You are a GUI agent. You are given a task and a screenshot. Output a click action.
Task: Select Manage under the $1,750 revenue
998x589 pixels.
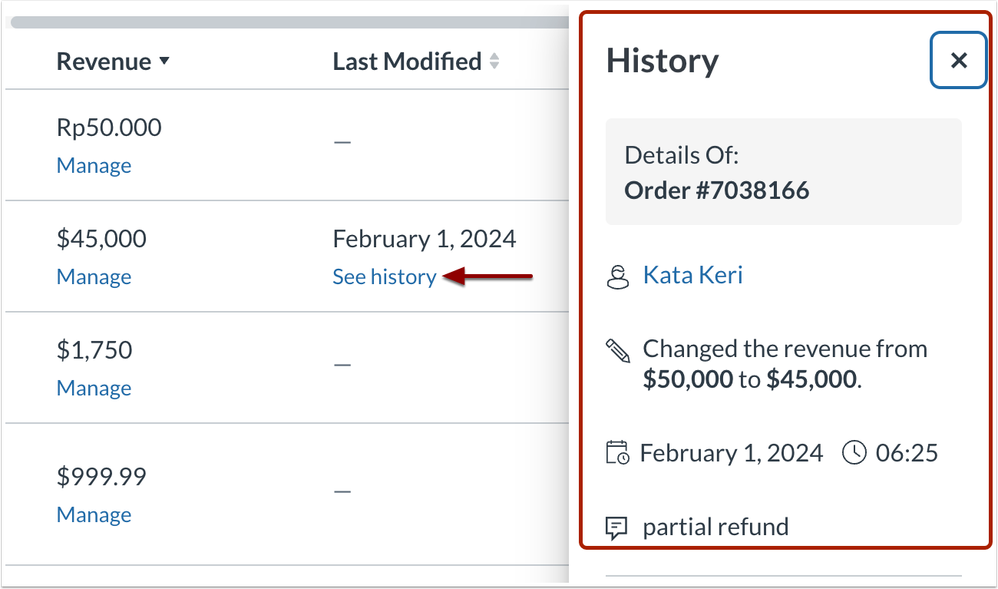[x=94, y=388]
